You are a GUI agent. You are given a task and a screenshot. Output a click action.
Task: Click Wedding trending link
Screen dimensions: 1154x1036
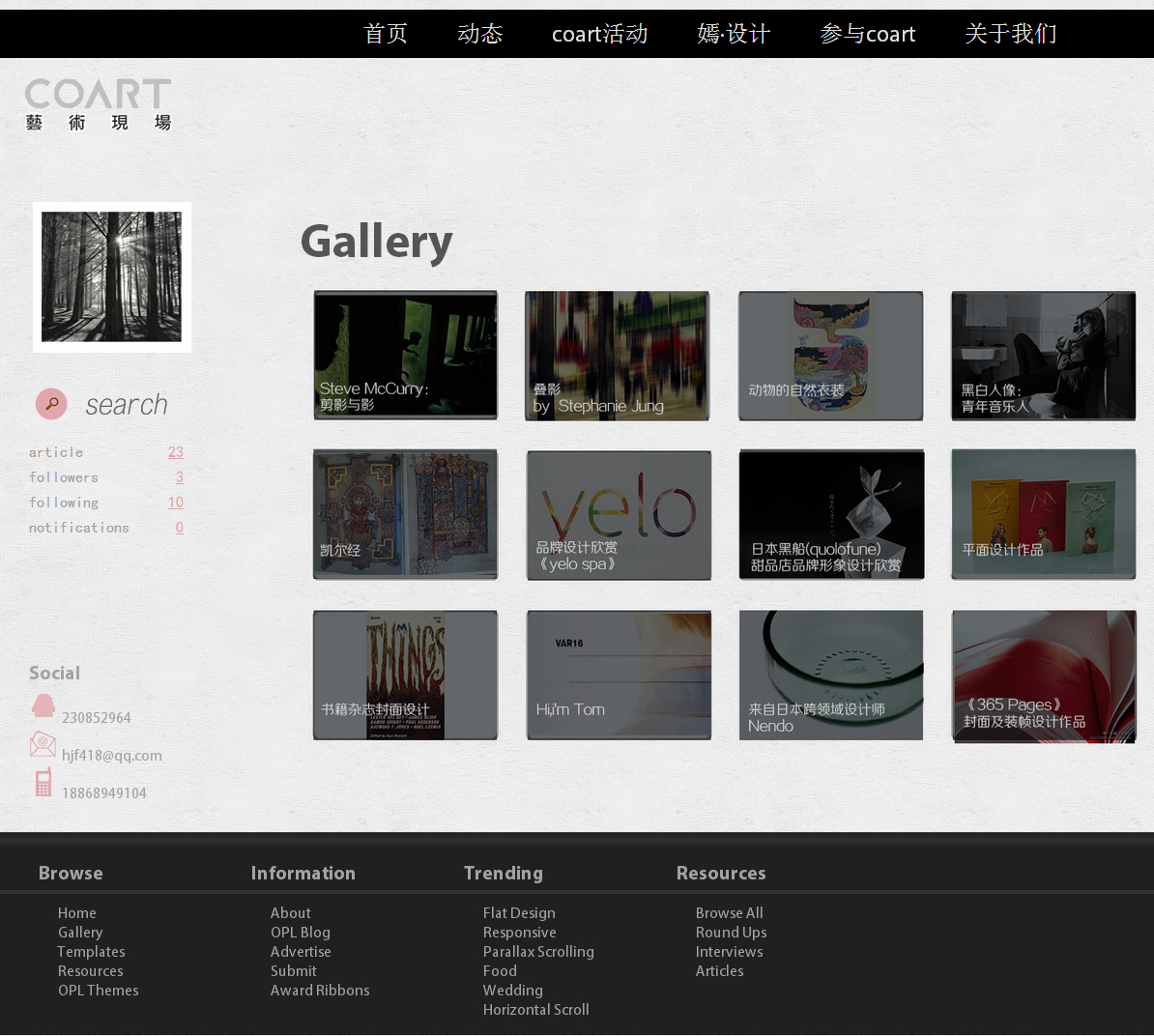pos(513,991)
